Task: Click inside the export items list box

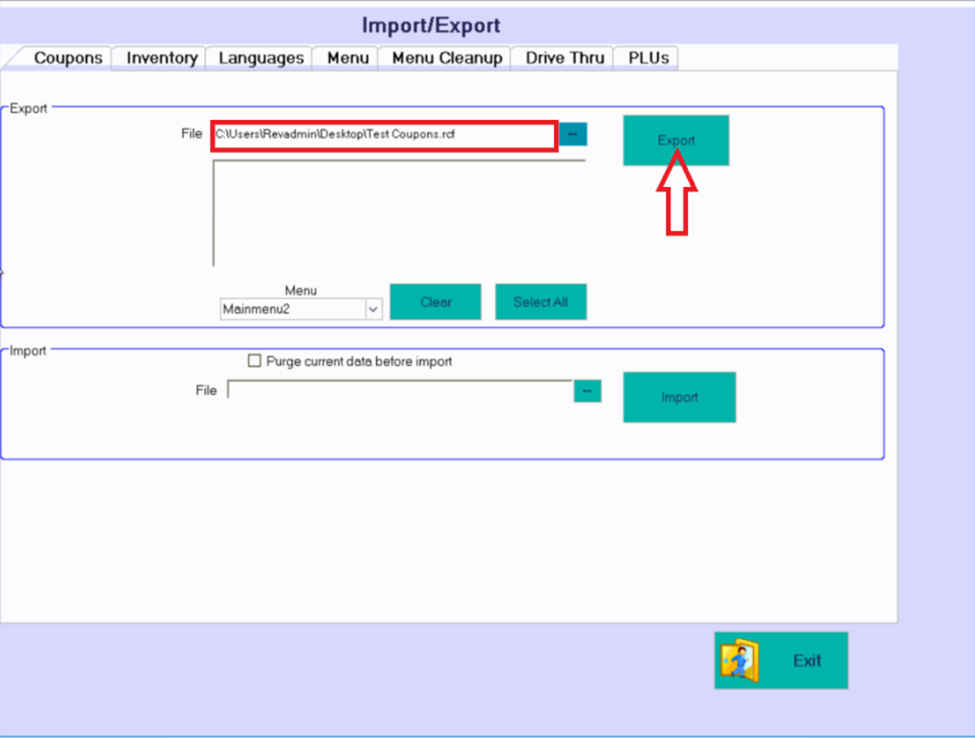Action: click(399, 213)
